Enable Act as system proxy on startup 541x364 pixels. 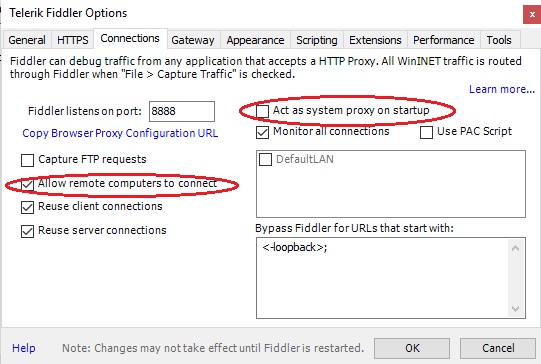click(x=262, y=111)
